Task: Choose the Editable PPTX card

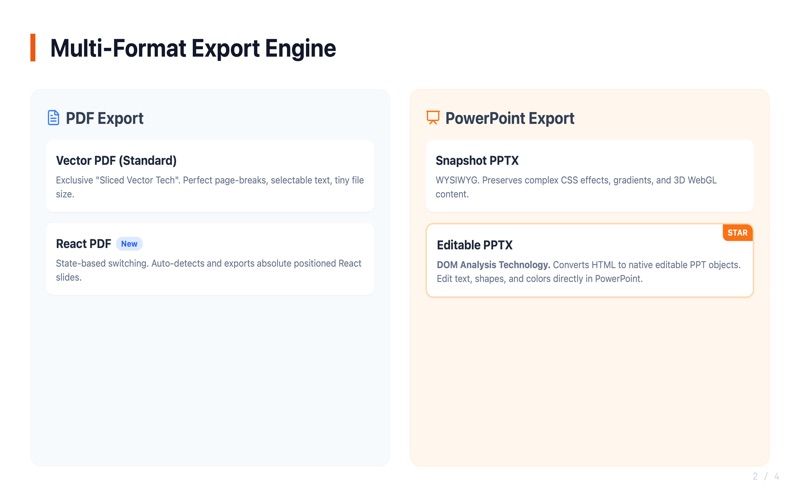Action: point(590,260)
